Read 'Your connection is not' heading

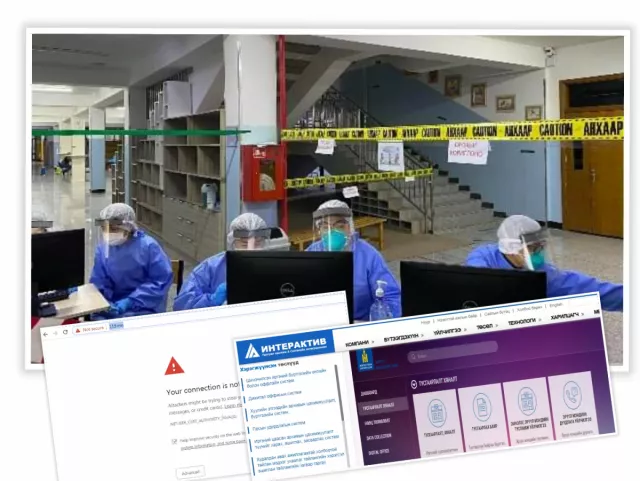pos(202,389)
